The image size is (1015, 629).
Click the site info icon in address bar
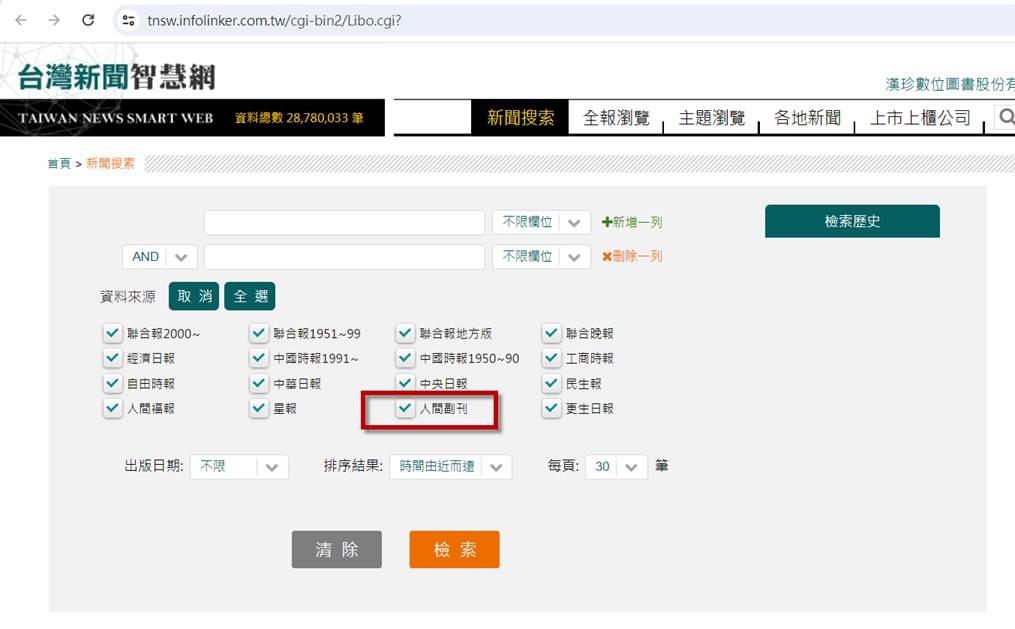(x=127, y=20)
